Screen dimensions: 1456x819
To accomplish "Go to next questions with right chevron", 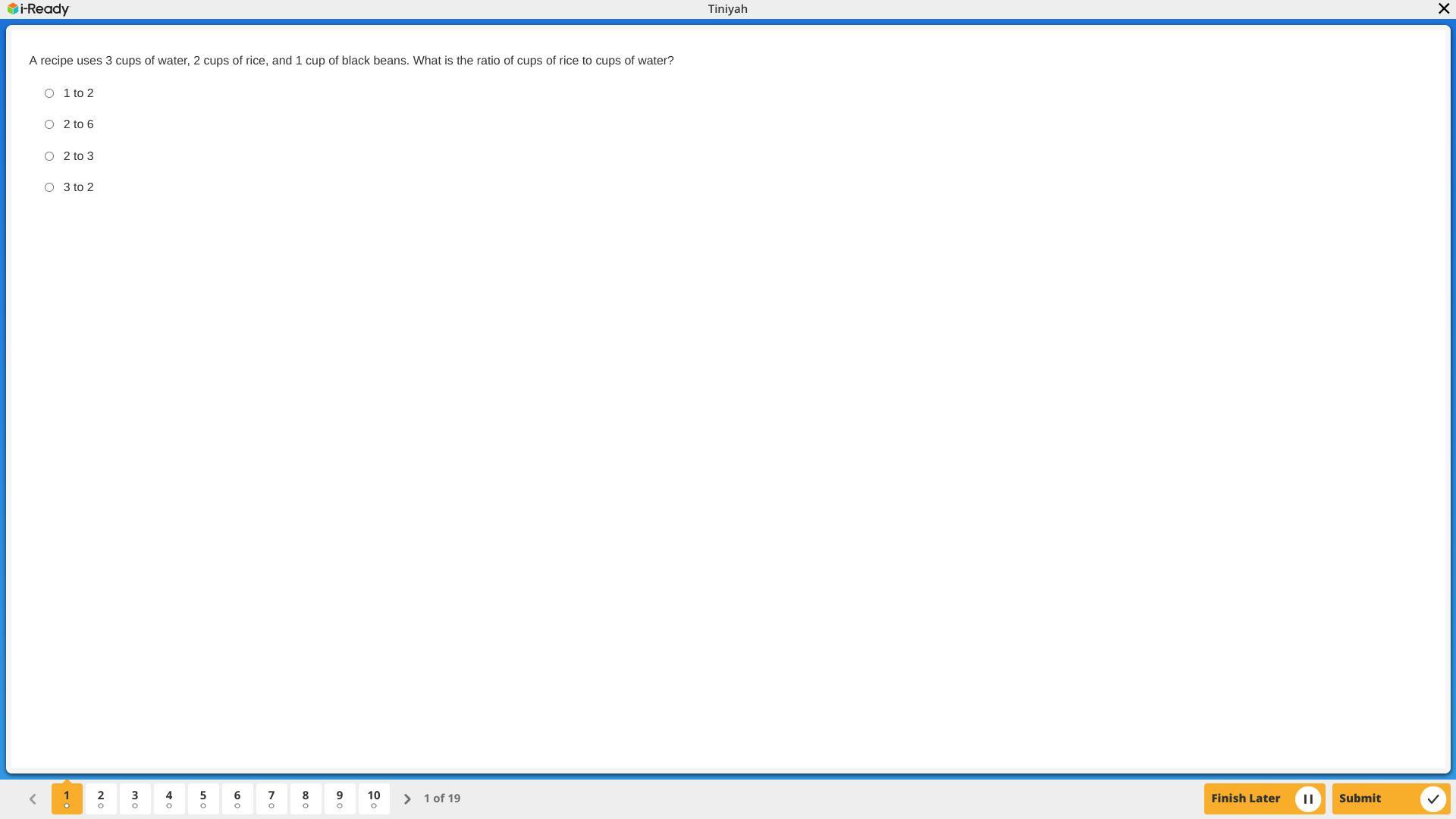I will tap(407, 799).
